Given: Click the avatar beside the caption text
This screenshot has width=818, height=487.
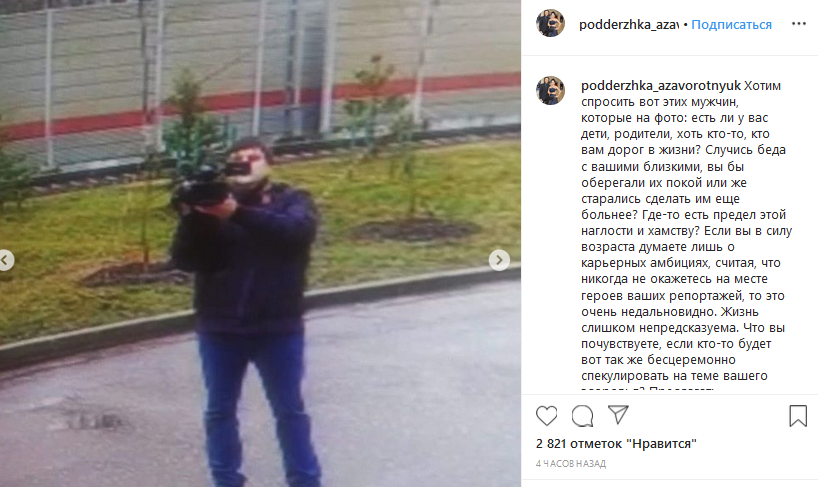Looking at the screenshot, I should pos(550,90).
